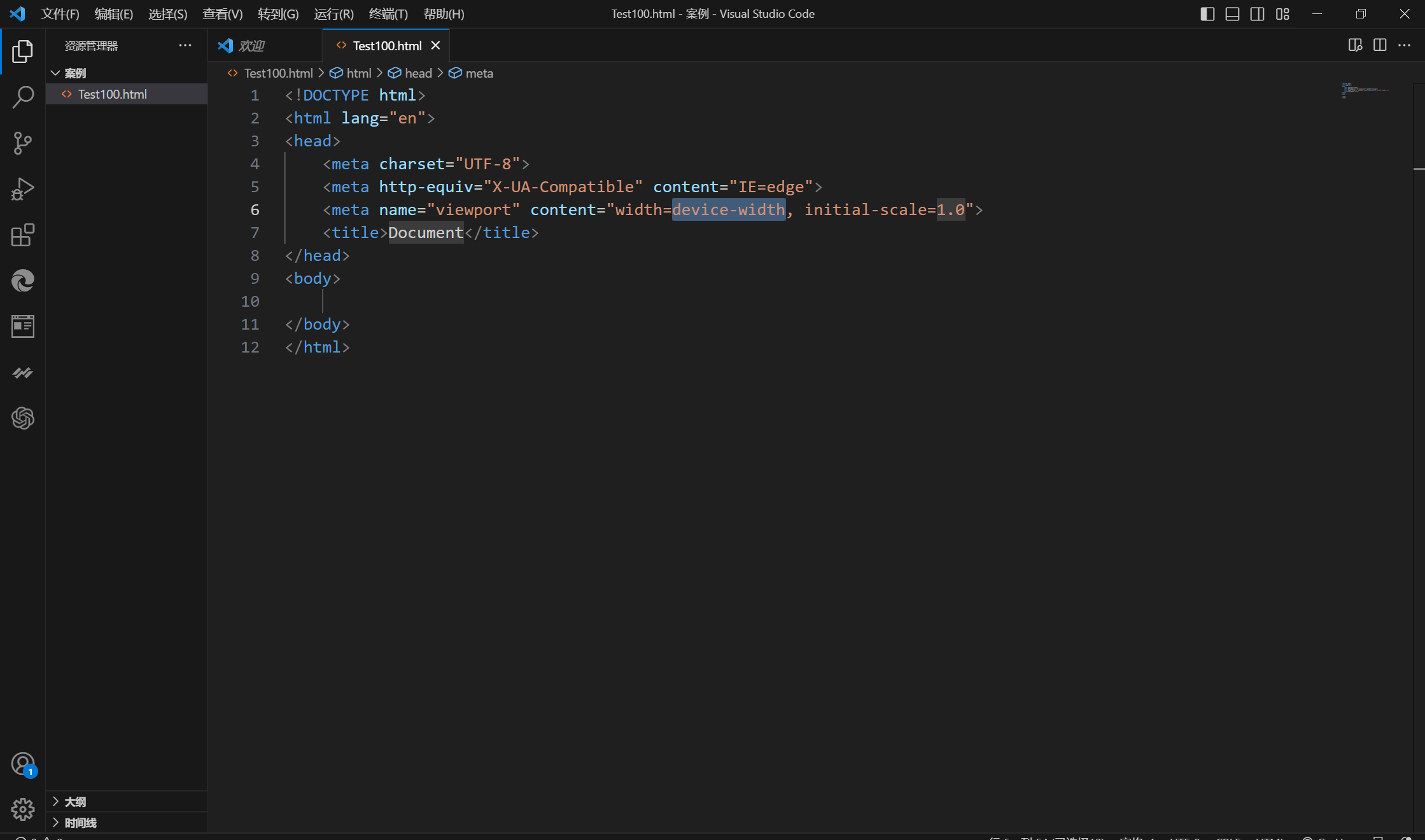Click line number 1 in gutter
The width and height of the screenshot is (1425, 840).
point(255,95)
